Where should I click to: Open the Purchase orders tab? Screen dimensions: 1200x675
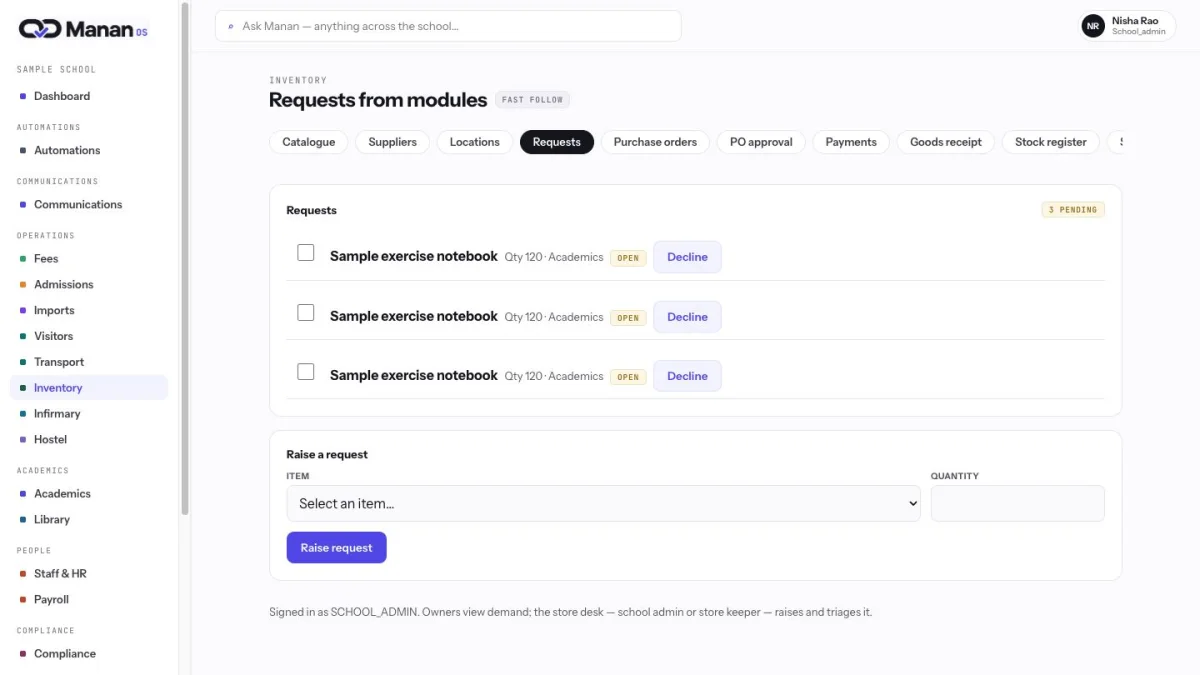pyautogui.click(x=656, y=142)
